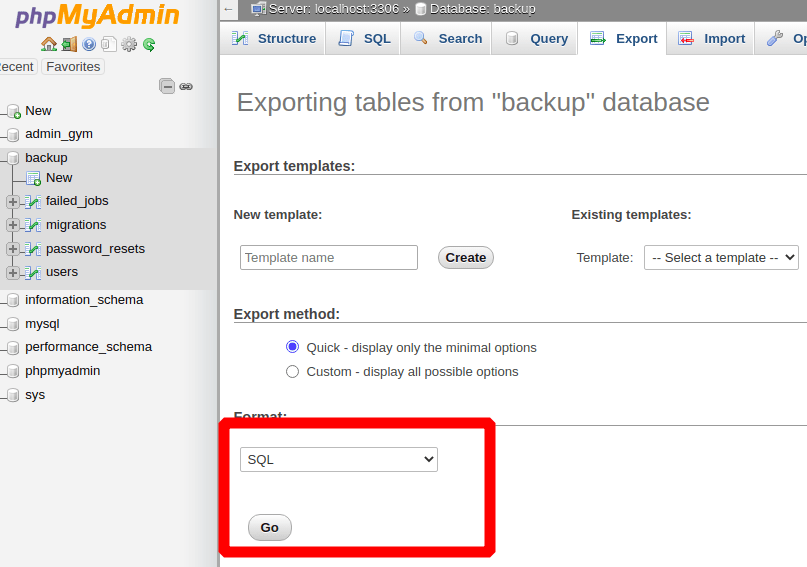This screenshot has height=567, width=807.
Task: Switch to the Import tab
Action: tap(711, 39)
